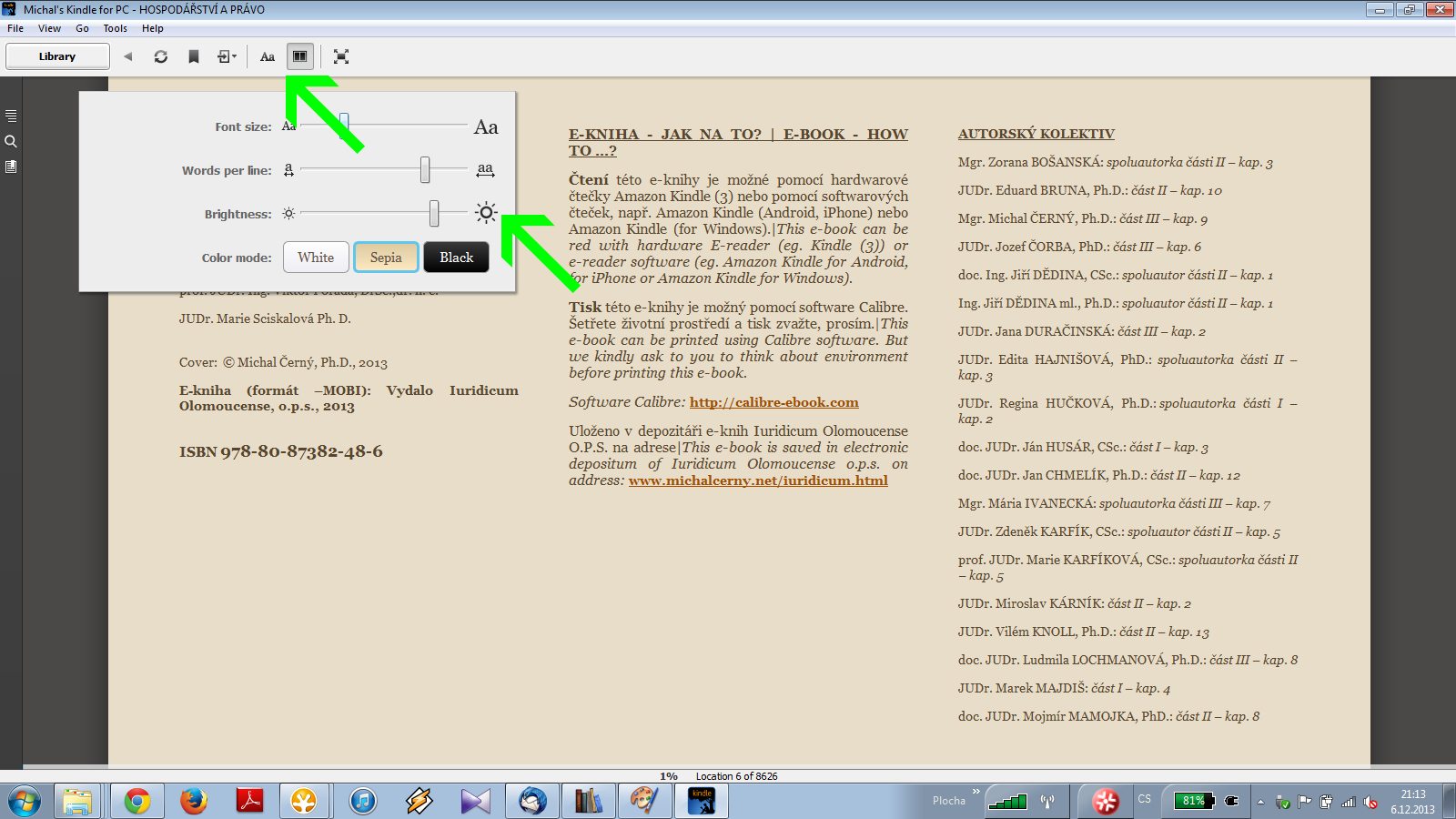Click the battery 81% indicator
1456x819 pixels.
point(1195,801)
